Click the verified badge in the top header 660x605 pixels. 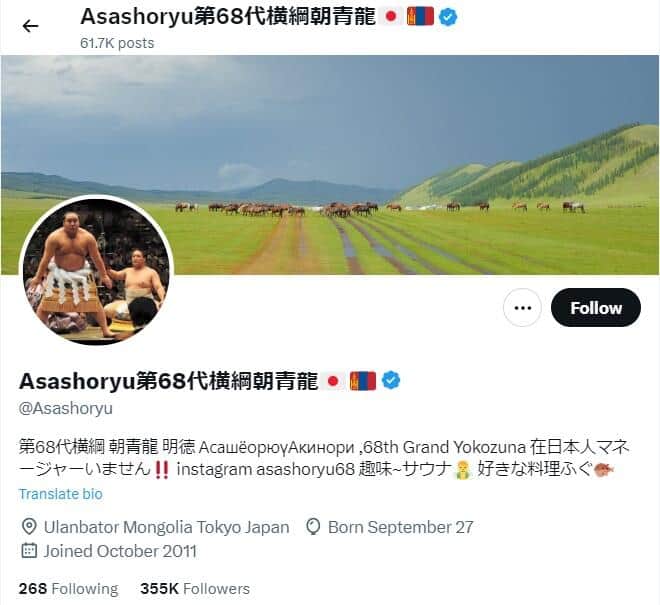[448, 17]
